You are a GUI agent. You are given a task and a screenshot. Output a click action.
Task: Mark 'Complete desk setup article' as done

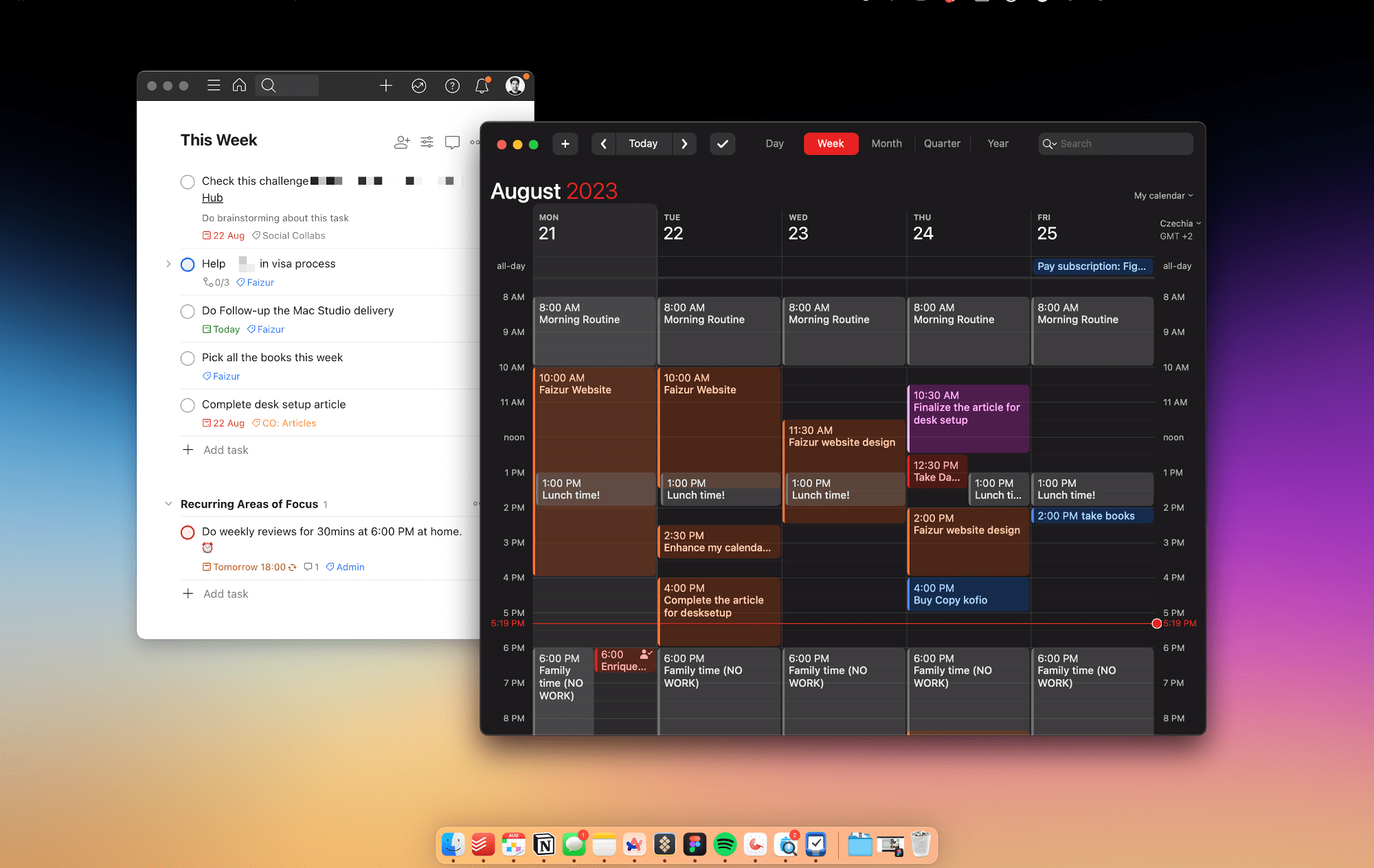(x=188, y=405)
